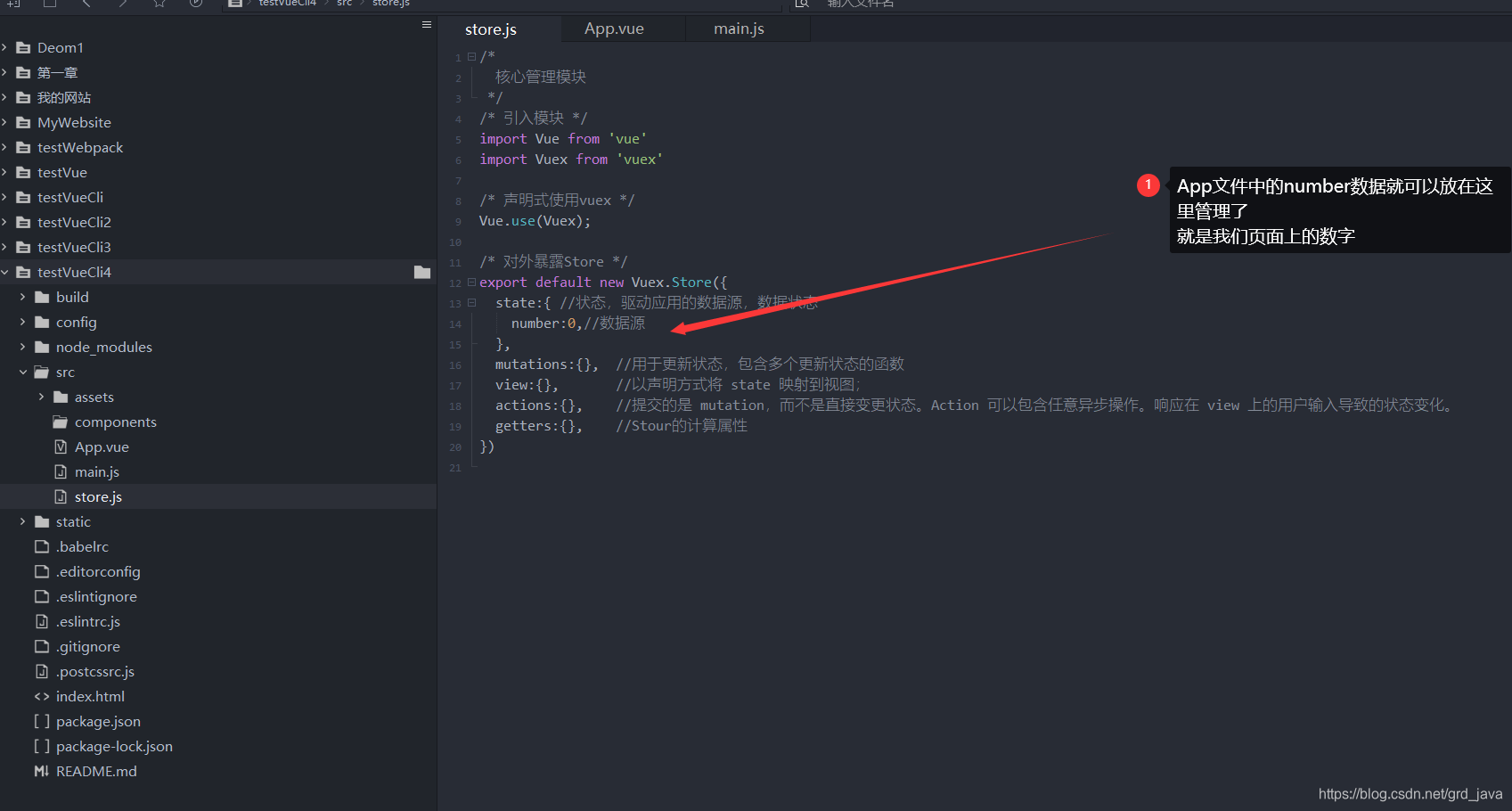
Task: Click the assets folder icon
Action: pos(61,397)
